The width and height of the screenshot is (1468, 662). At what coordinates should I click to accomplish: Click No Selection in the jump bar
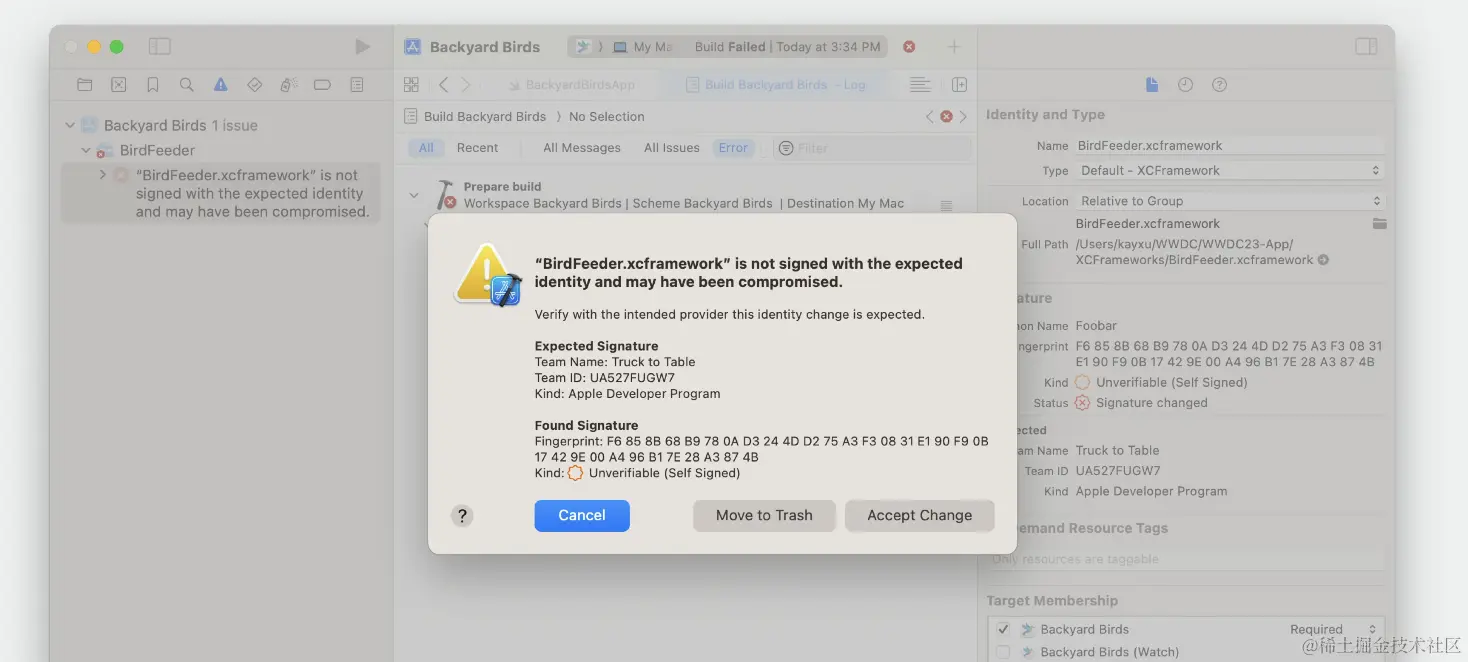pyautogui.click(x=606, y=117)
